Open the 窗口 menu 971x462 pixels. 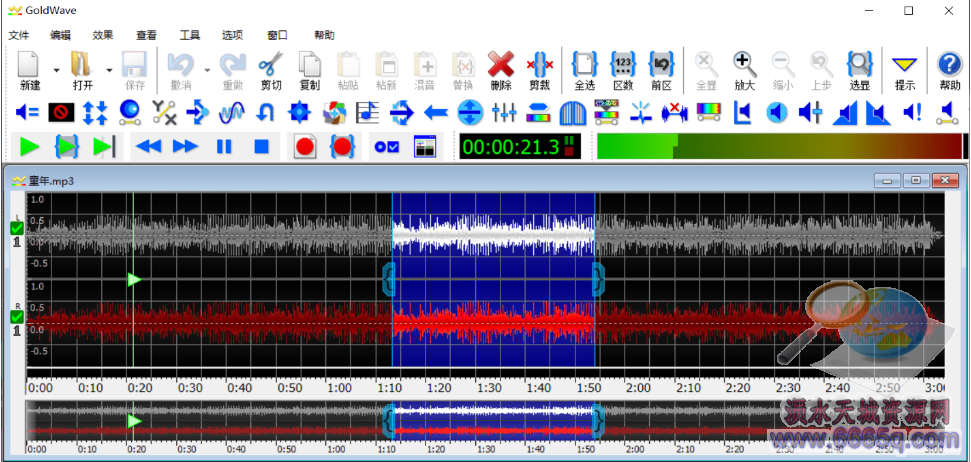coord(277,35)
